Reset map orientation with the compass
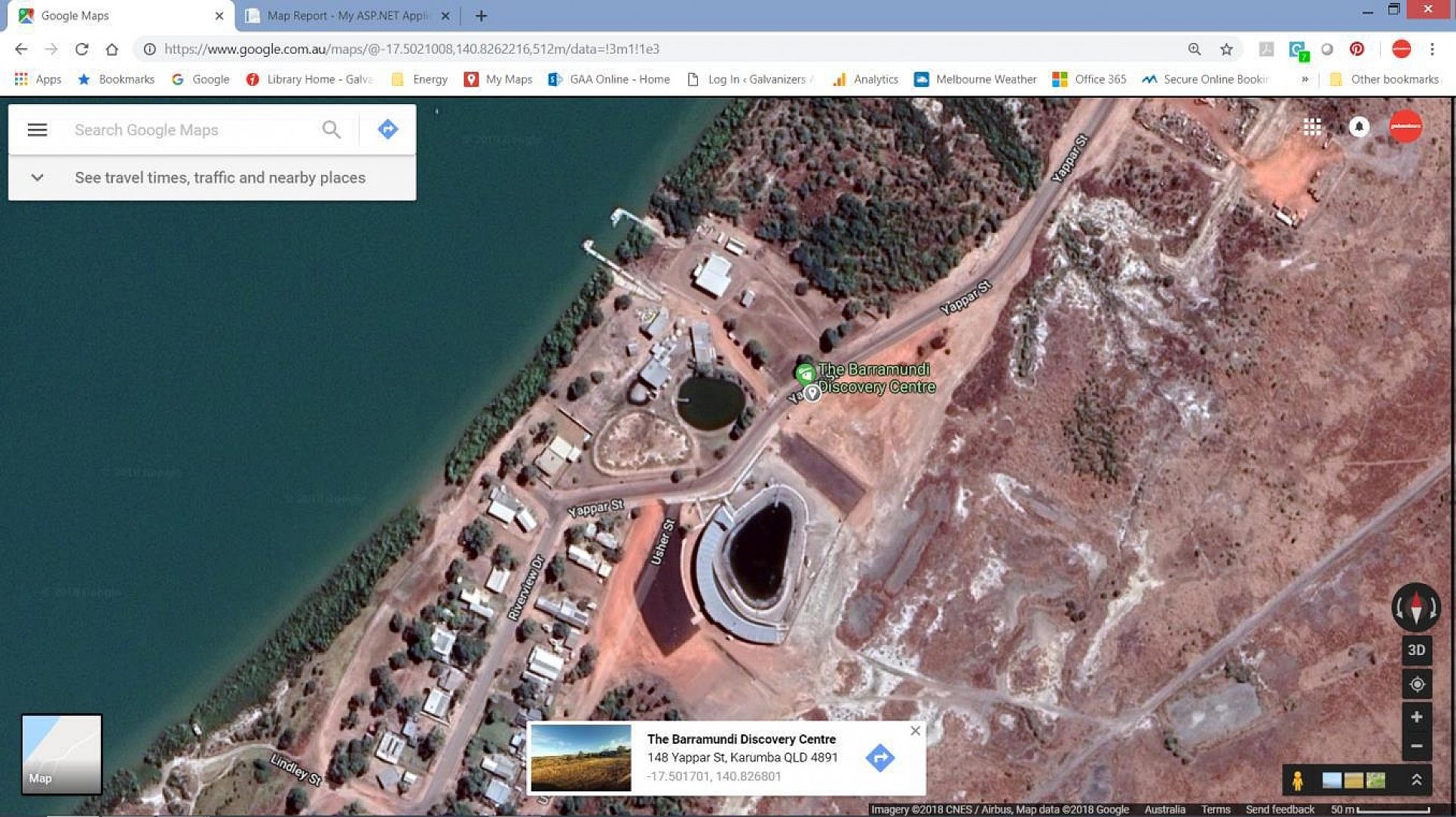The height and width of the screenshot is (817, 1456). coord(1415,607)
